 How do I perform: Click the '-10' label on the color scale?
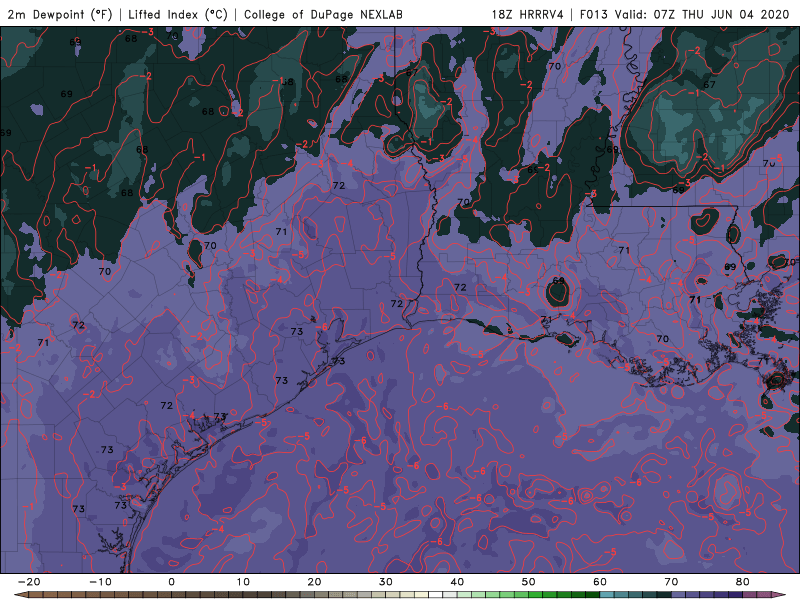pyautogui.click(x=100, y=582)
